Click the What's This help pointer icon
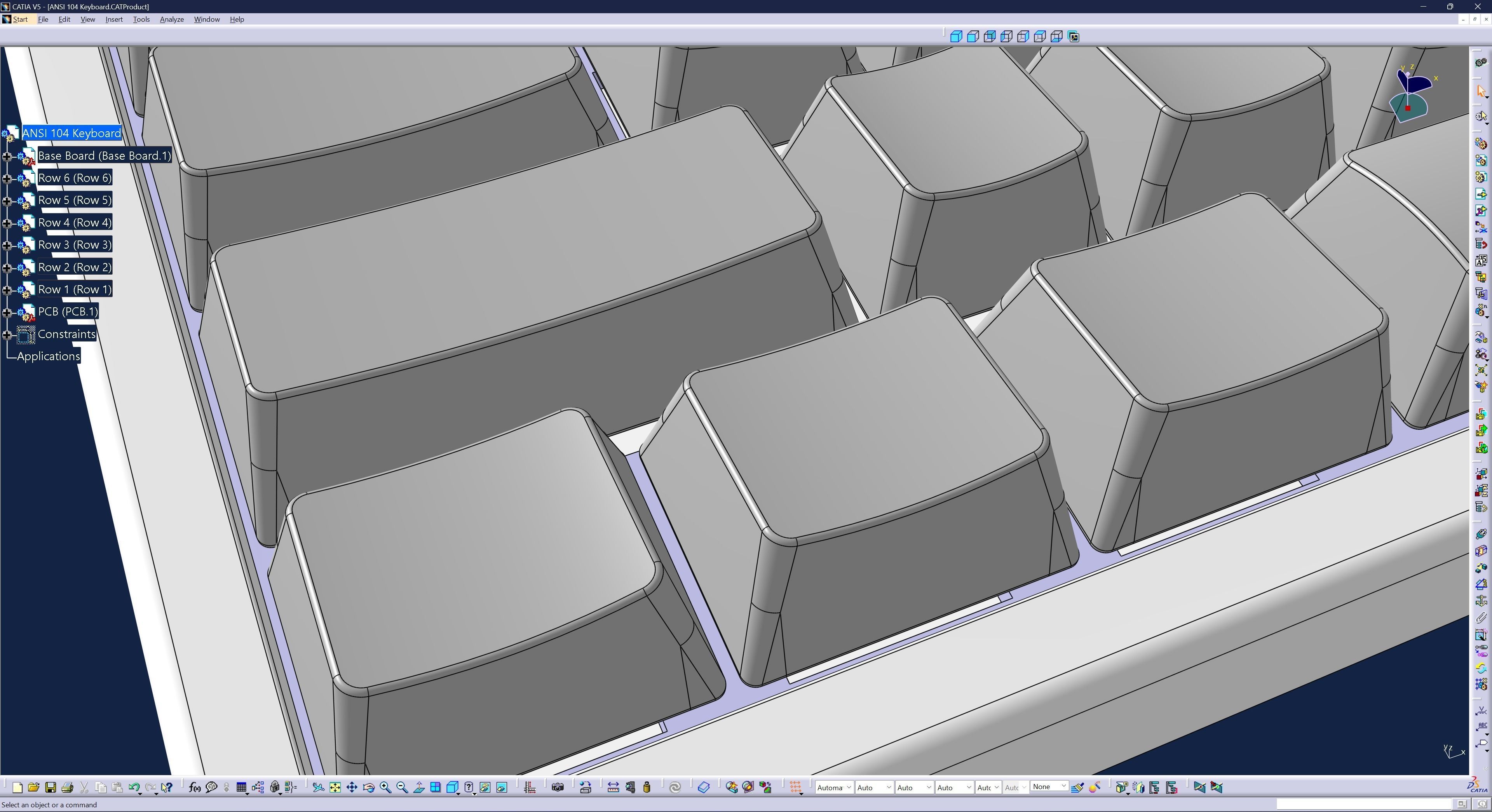Image resolution: width=1492 pixels, height=812 pixels. coord(167,788)
